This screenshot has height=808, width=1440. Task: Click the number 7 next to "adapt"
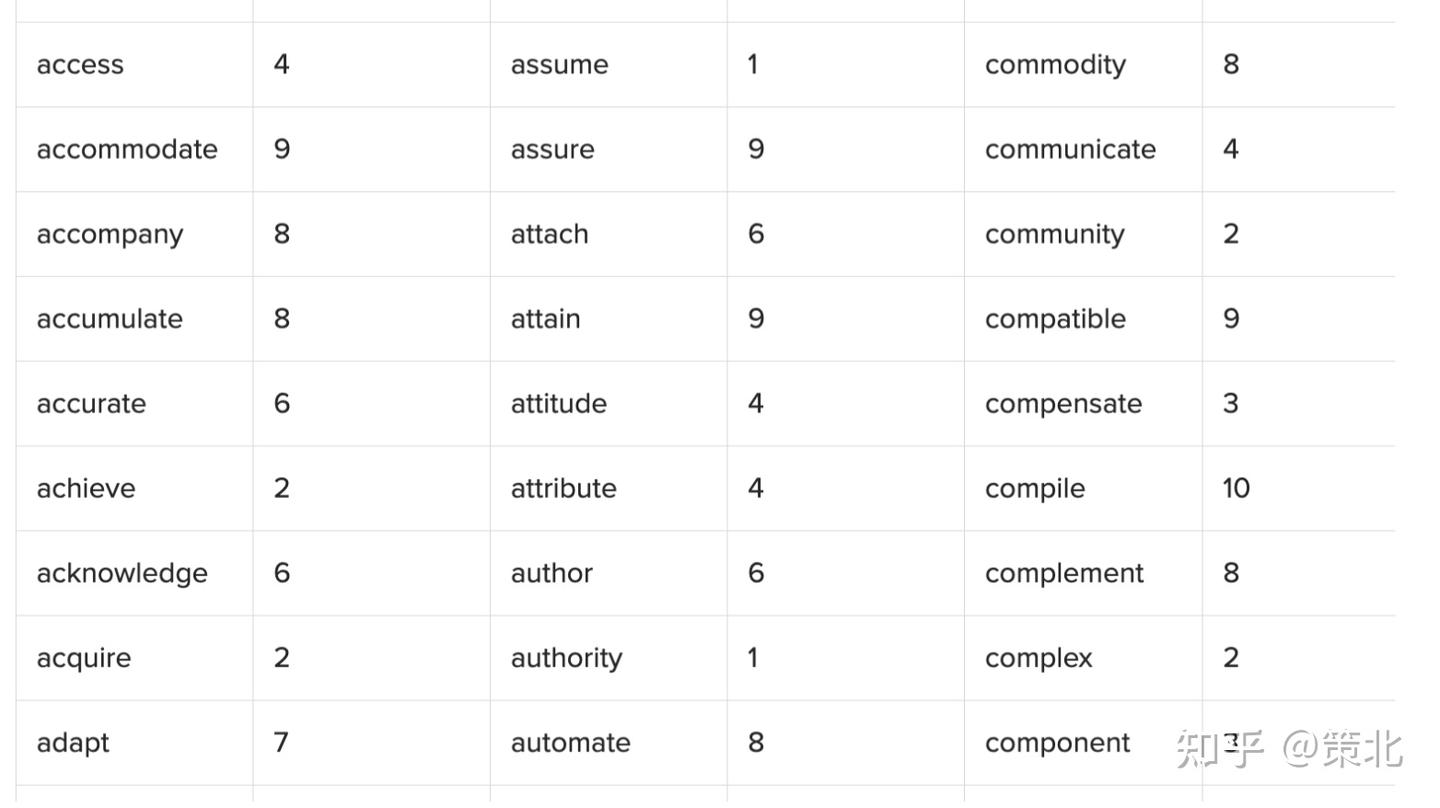click(x=281, y=742)
